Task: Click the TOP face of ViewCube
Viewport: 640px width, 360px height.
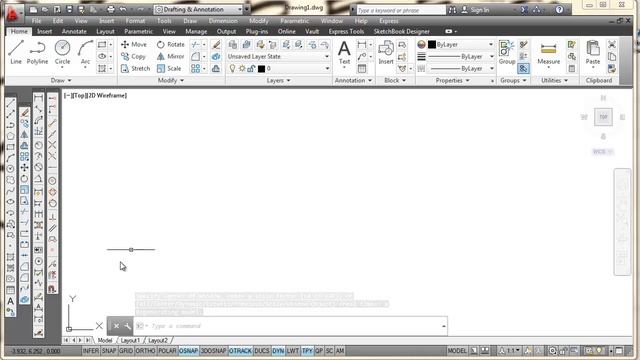Action: tap(603, 117)
